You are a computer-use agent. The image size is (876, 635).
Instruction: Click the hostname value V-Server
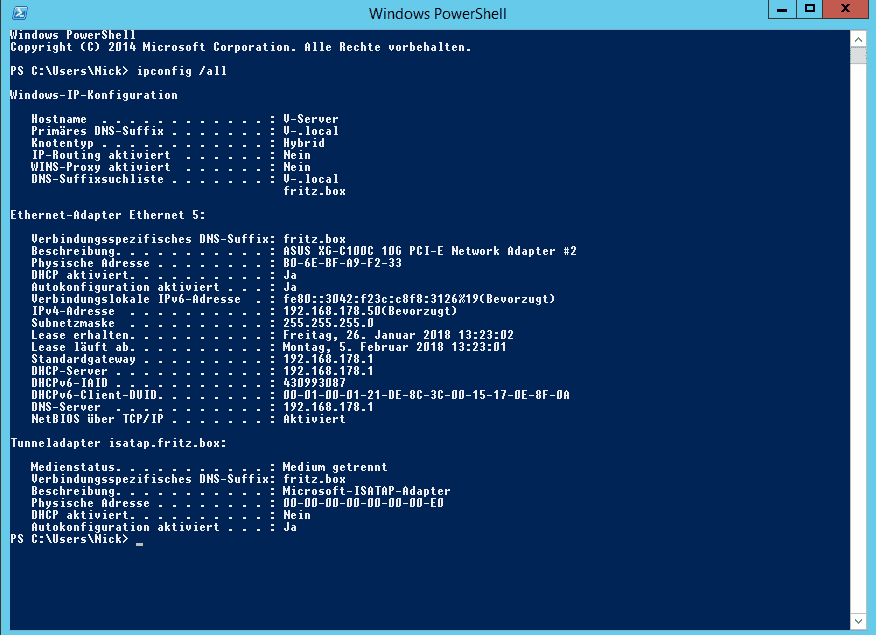tap(311, 119)
